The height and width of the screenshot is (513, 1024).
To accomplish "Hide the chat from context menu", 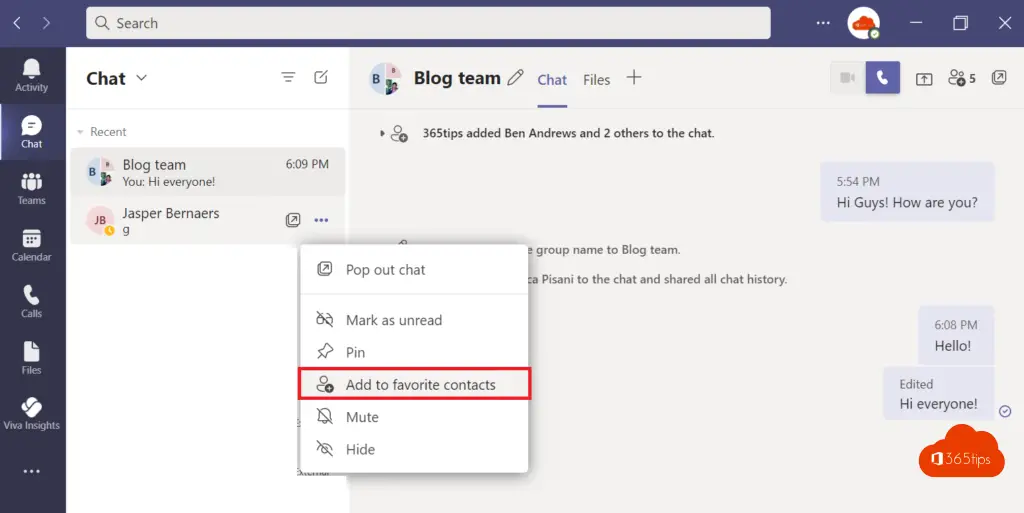I will (x=413, y=449).
